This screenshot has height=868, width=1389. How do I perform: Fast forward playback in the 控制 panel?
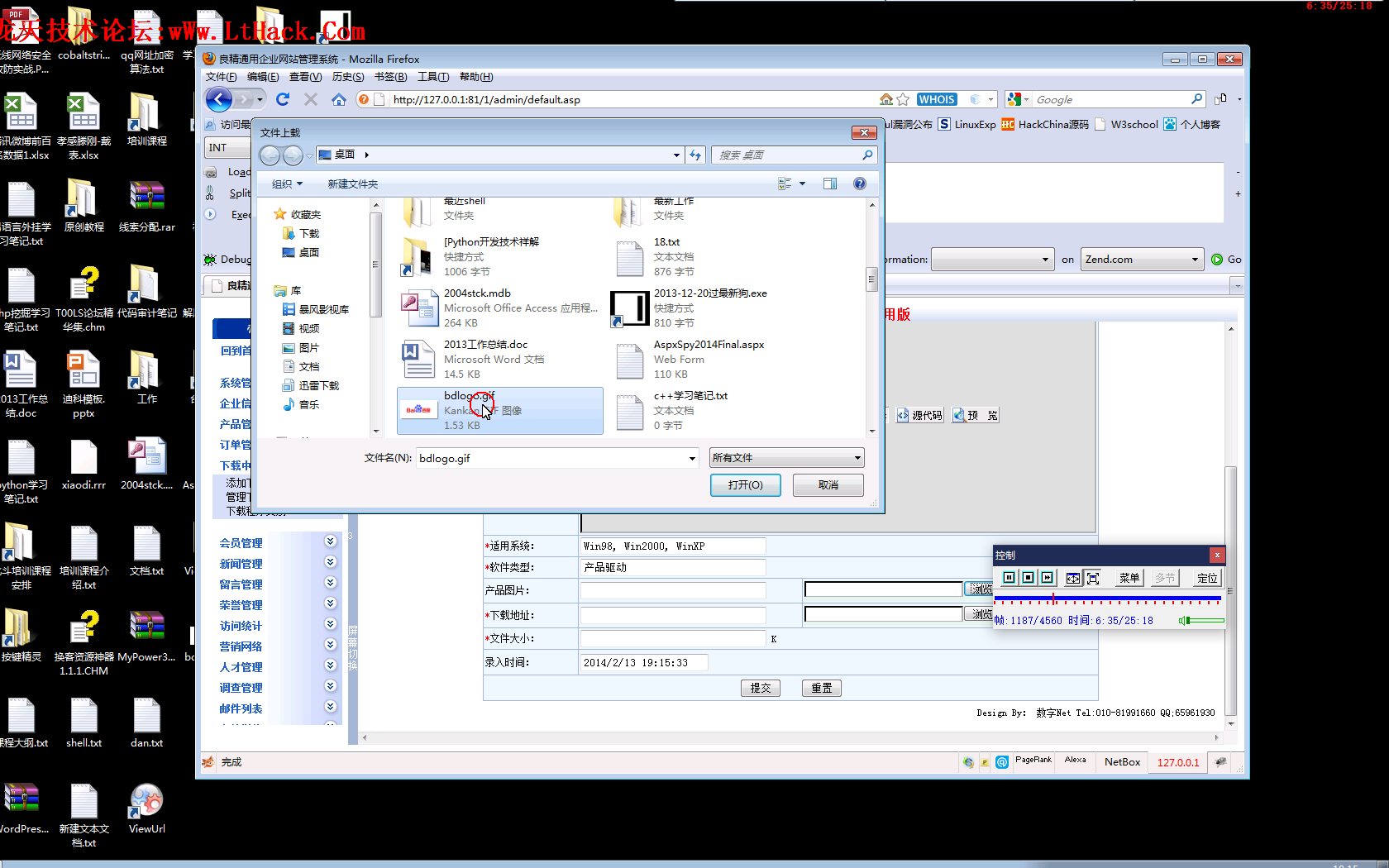tap(1047, 578)
